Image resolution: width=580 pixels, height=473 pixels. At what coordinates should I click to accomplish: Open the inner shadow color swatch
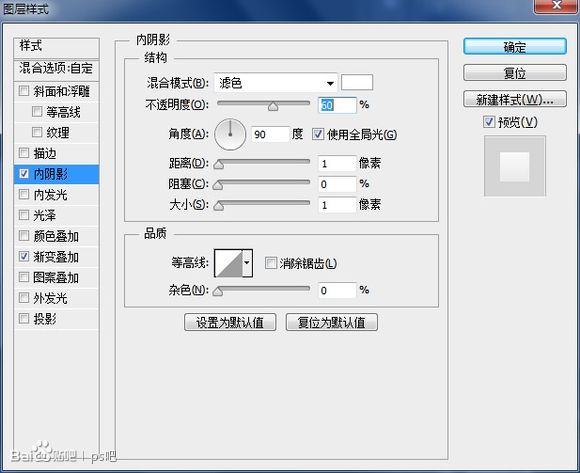point(357,82)
